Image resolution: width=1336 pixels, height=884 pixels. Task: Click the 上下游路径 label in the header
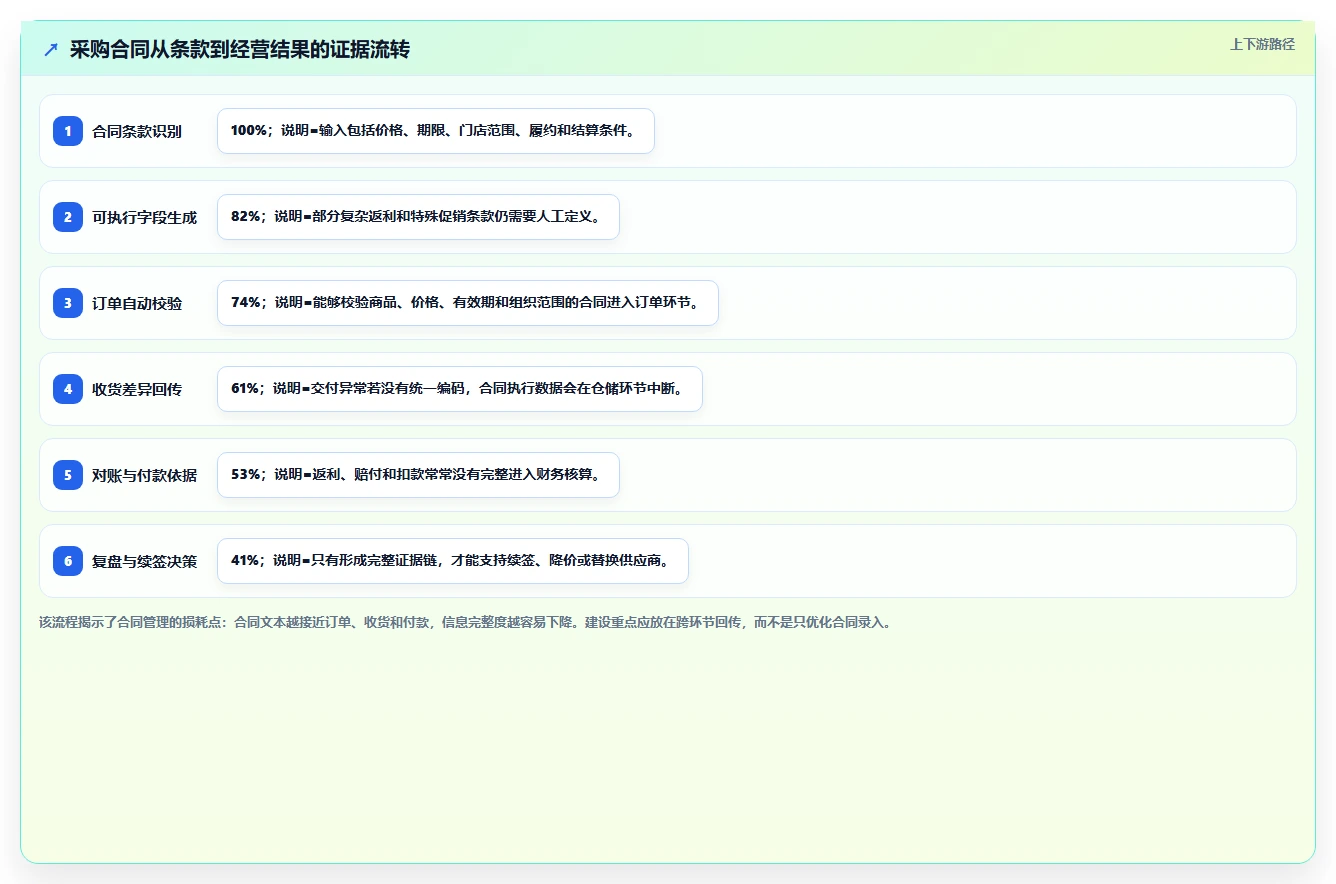pyautogui.click(x=1262, y=44)
